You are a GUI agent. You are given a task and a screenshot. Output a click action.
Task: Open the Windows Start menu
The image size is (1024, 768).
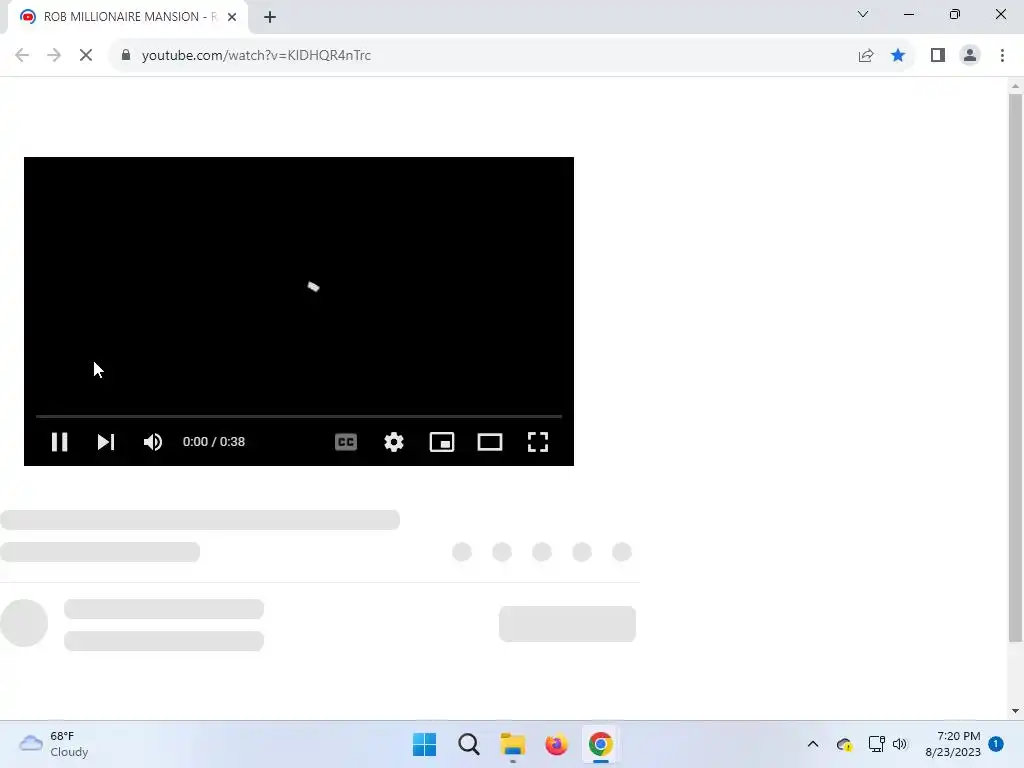424,744
